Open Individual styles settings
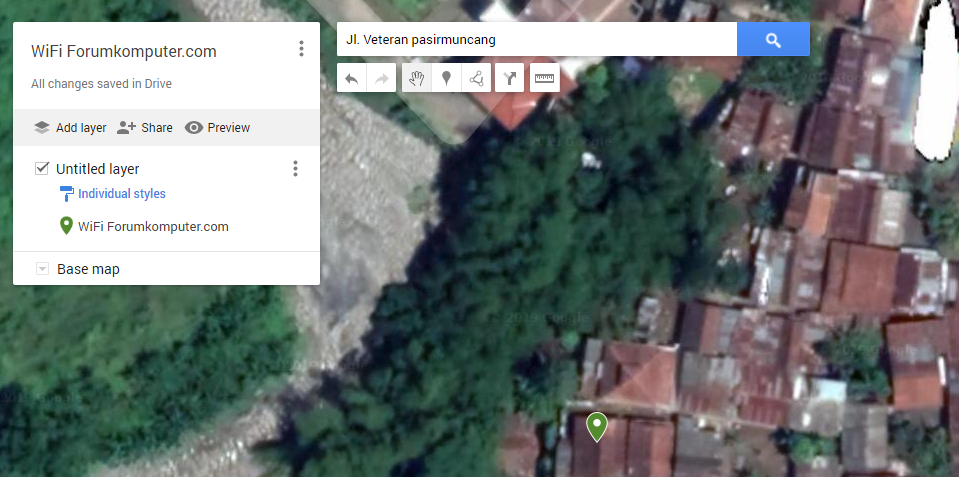 [x=122, y=194]
